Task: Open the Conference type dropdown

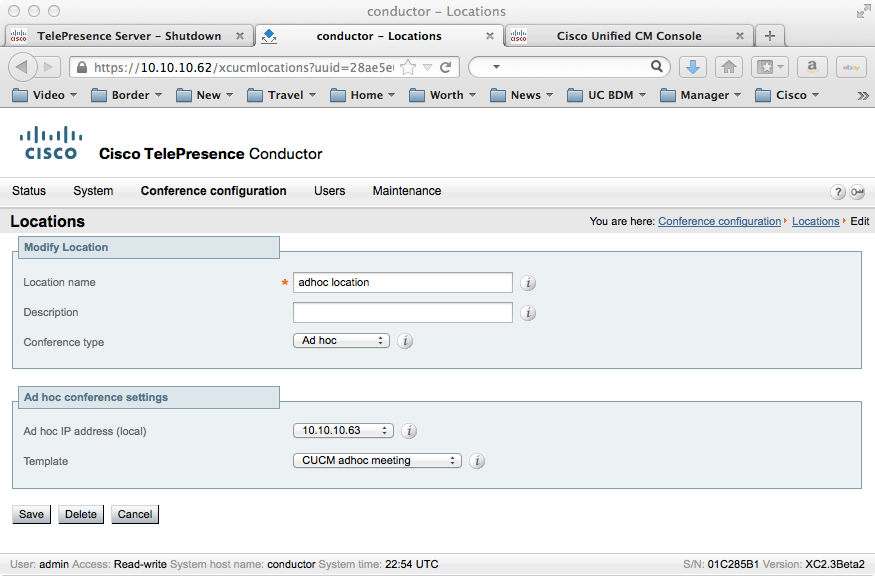Action: [341, 340]
